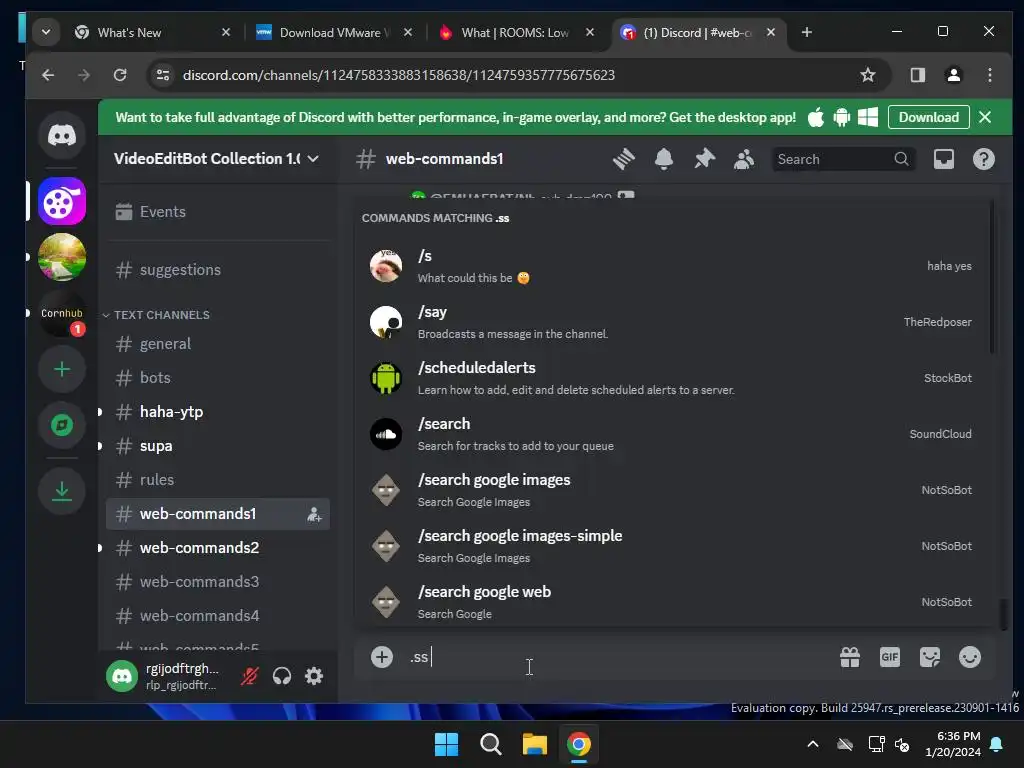Toggle the member list icon
Screen dimensions: 1024x768
coord(744,159)
